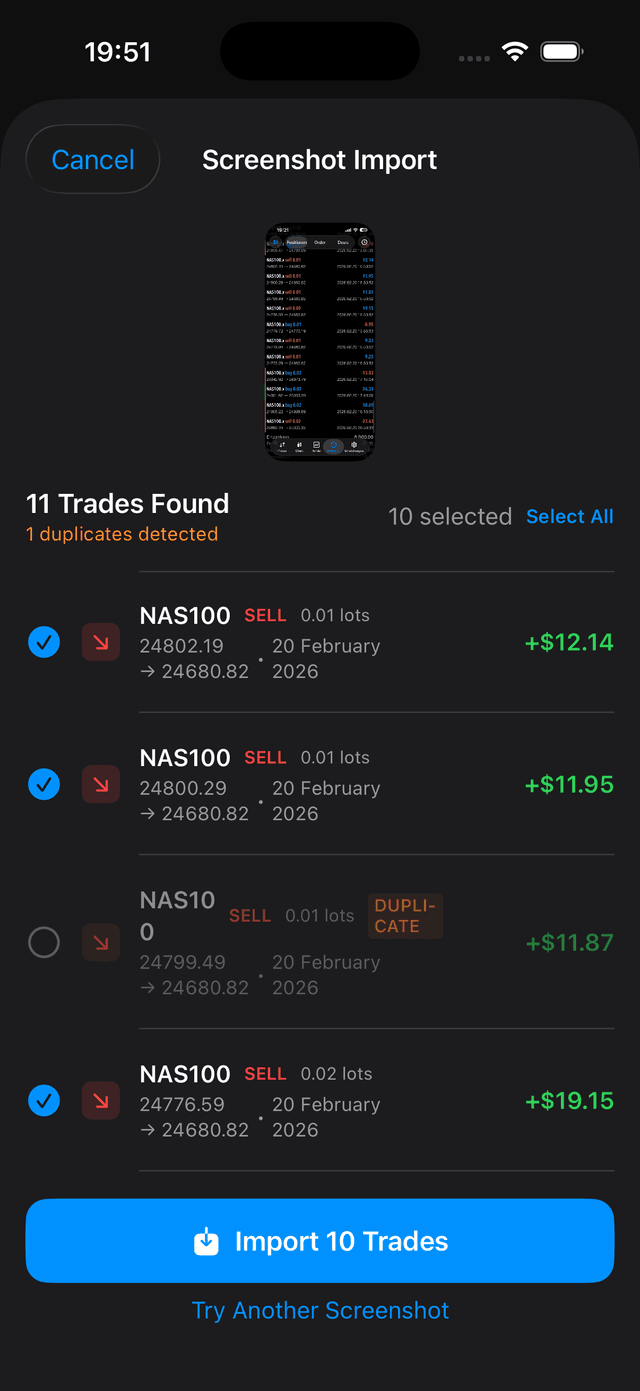Tap the sell arrow icon for 24800.29 trade
This screenshot has width=640, height=1391.
[100, 784]
